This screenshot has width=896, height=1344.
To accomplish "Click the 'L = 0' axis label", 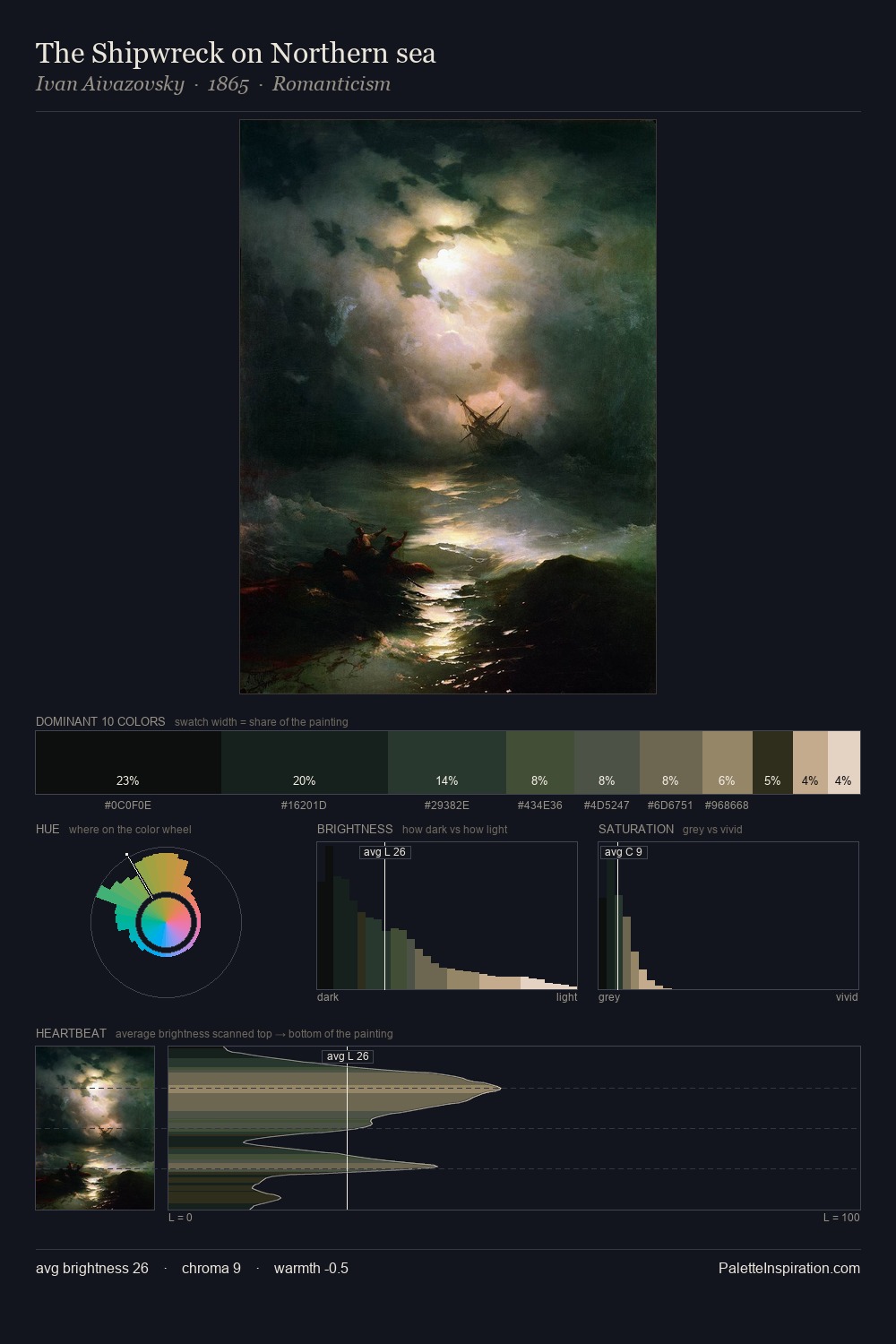I will click(180, 1218).
